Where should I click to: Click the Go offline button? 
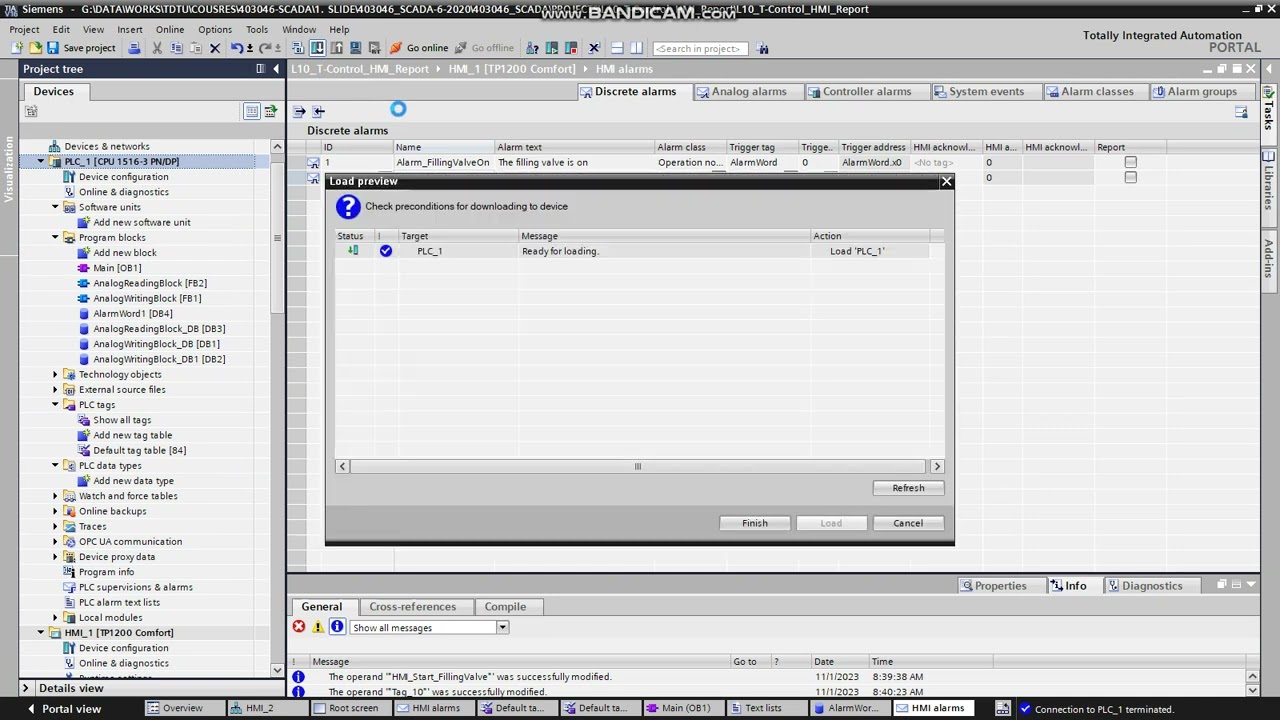[x=484, y=48]
